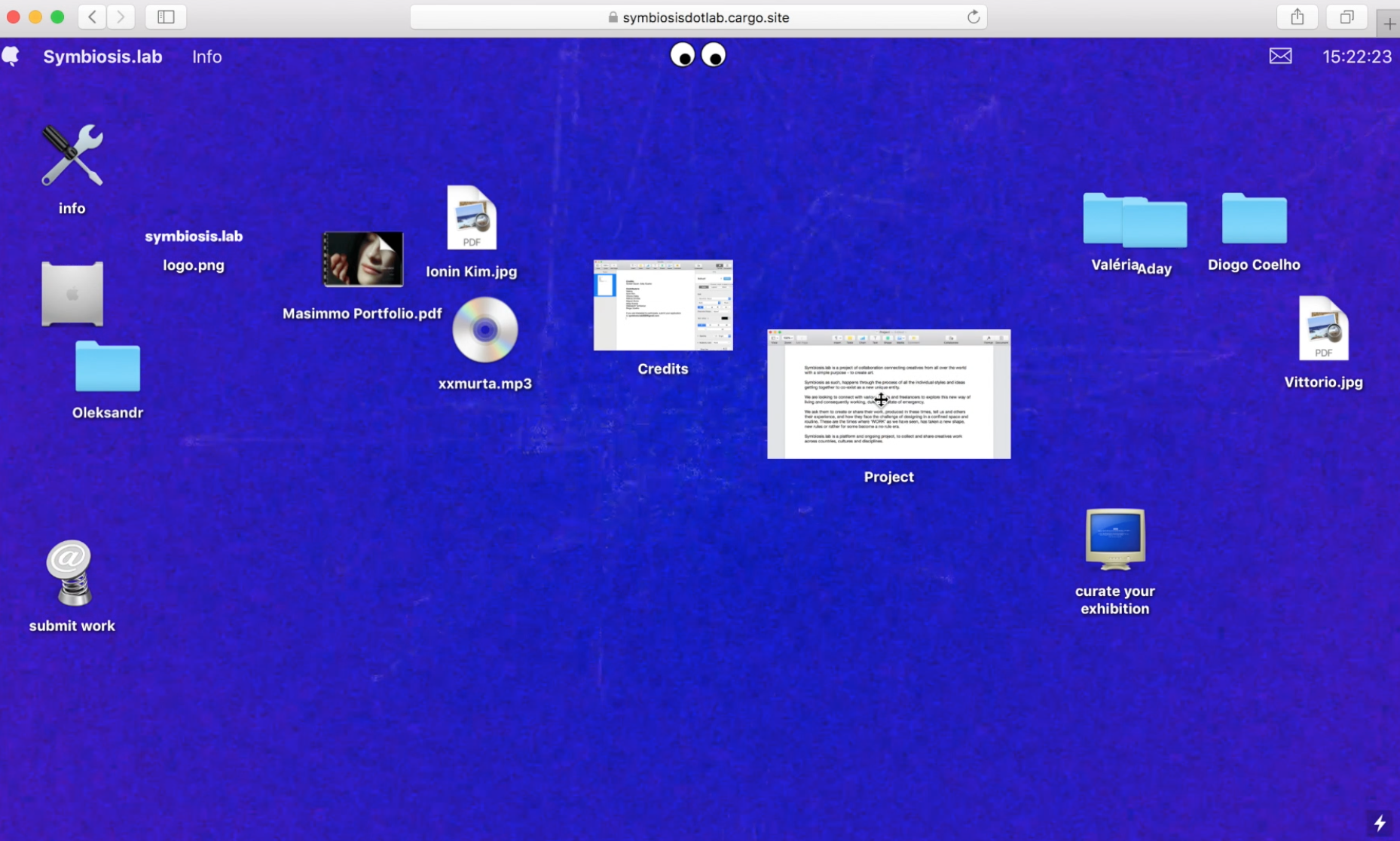1400x841 pixels.
Task: Open the Credits window thumbnail
Action: point(663,305)
